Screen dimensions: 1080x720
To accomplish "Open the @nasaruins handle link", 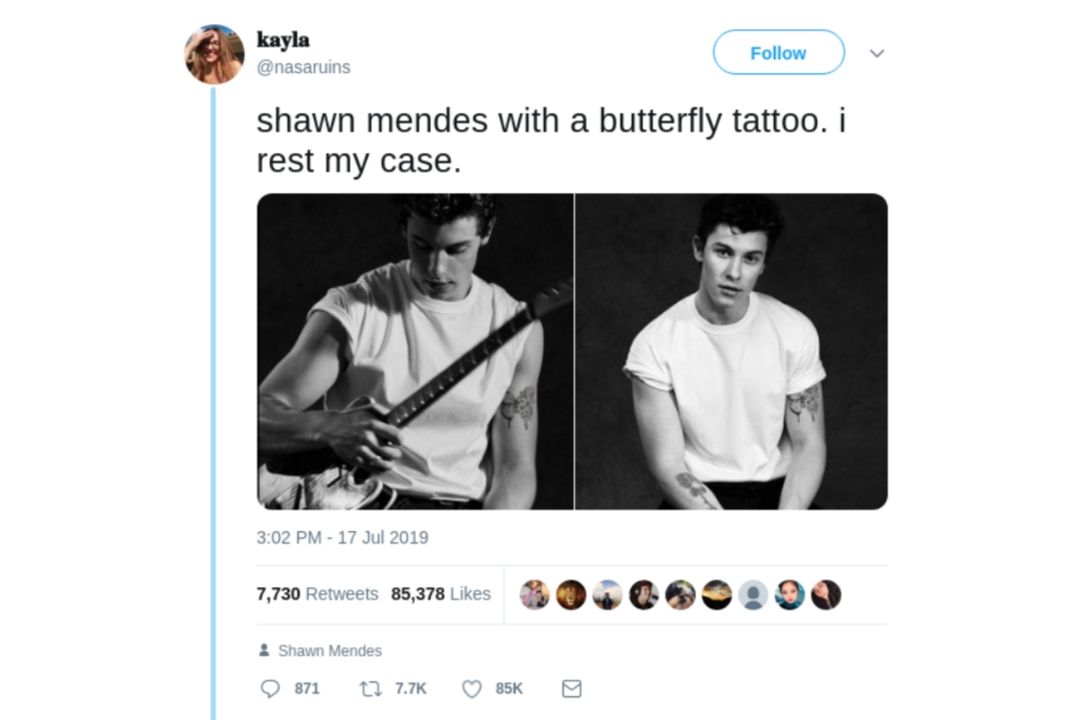I will tap(304, 68).
